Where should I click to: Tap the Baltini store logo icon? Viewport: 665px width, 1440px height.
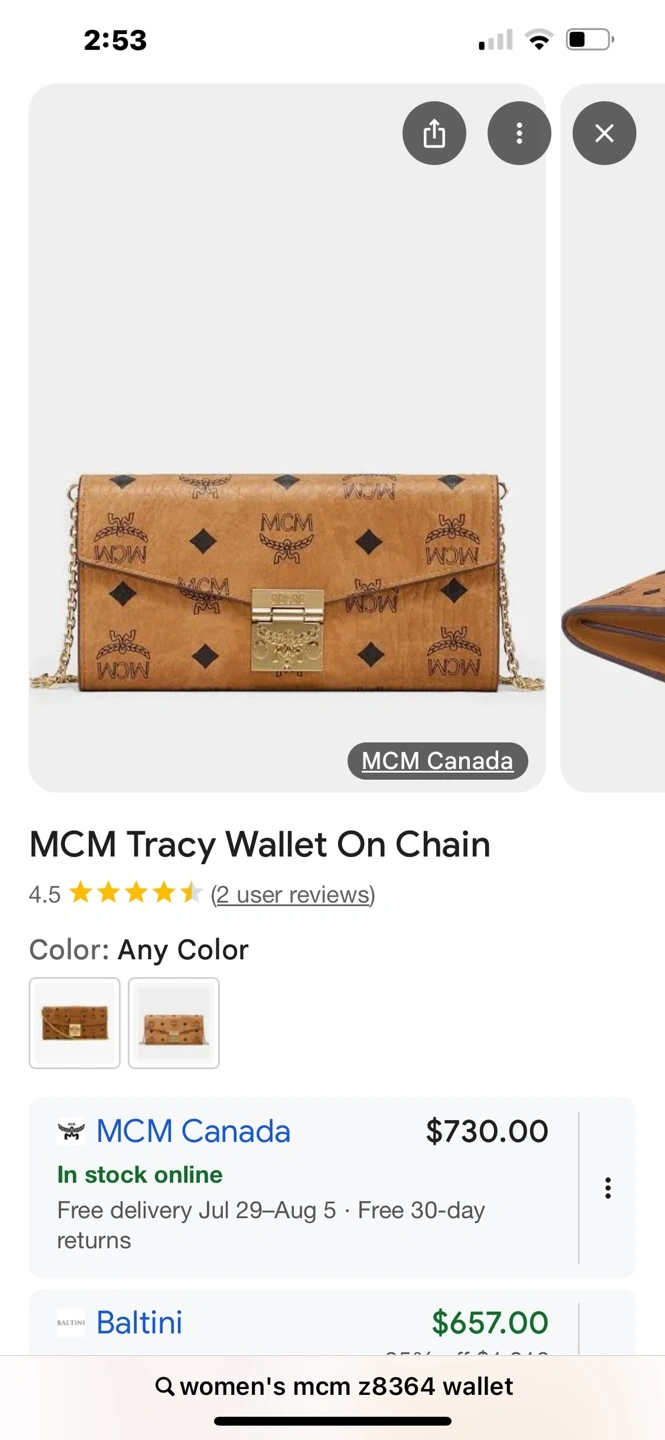[x=71, y=1322]
